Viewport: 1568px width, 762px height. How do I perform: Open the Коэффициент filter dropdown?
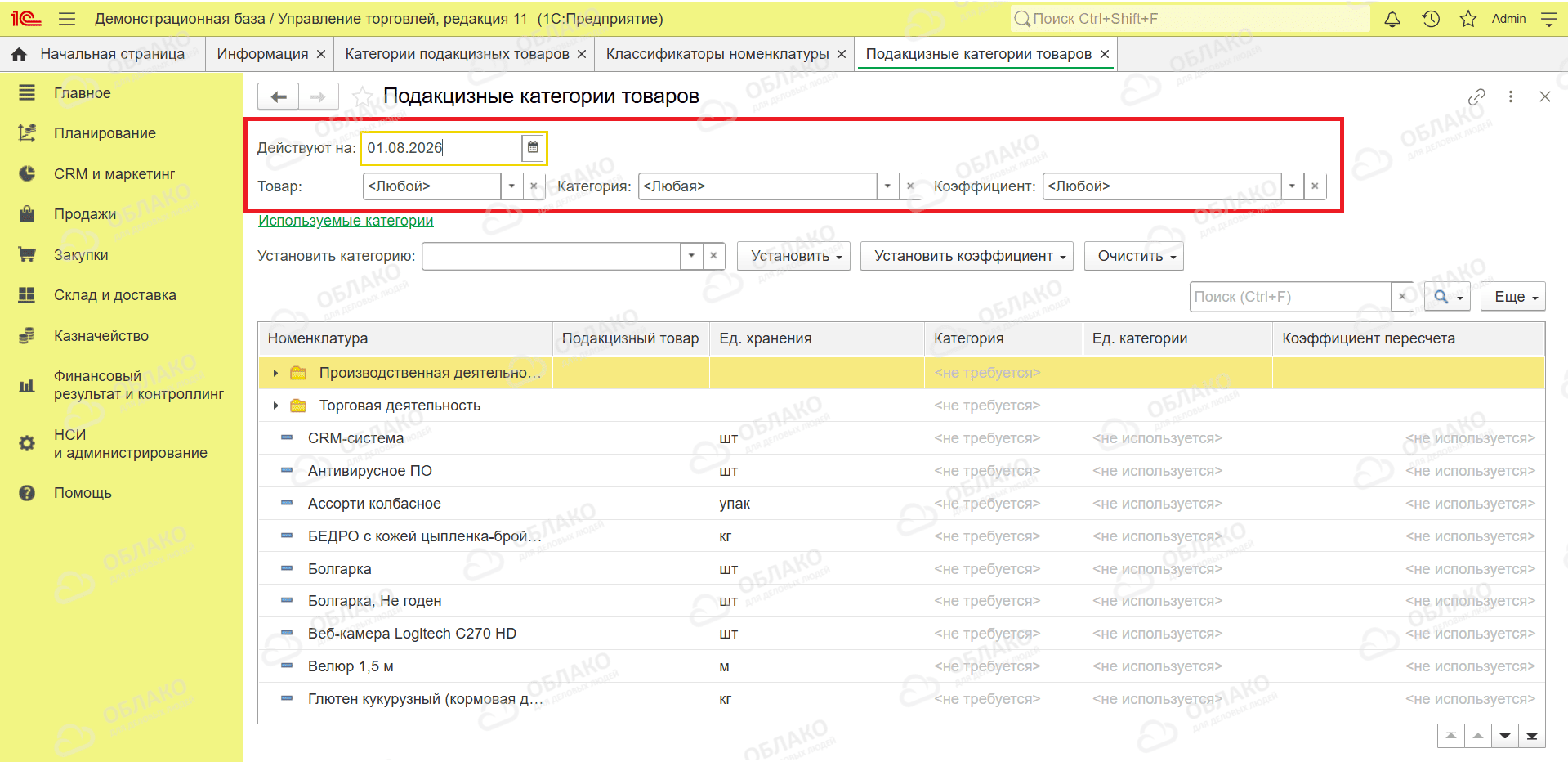tap(1292, 186)
